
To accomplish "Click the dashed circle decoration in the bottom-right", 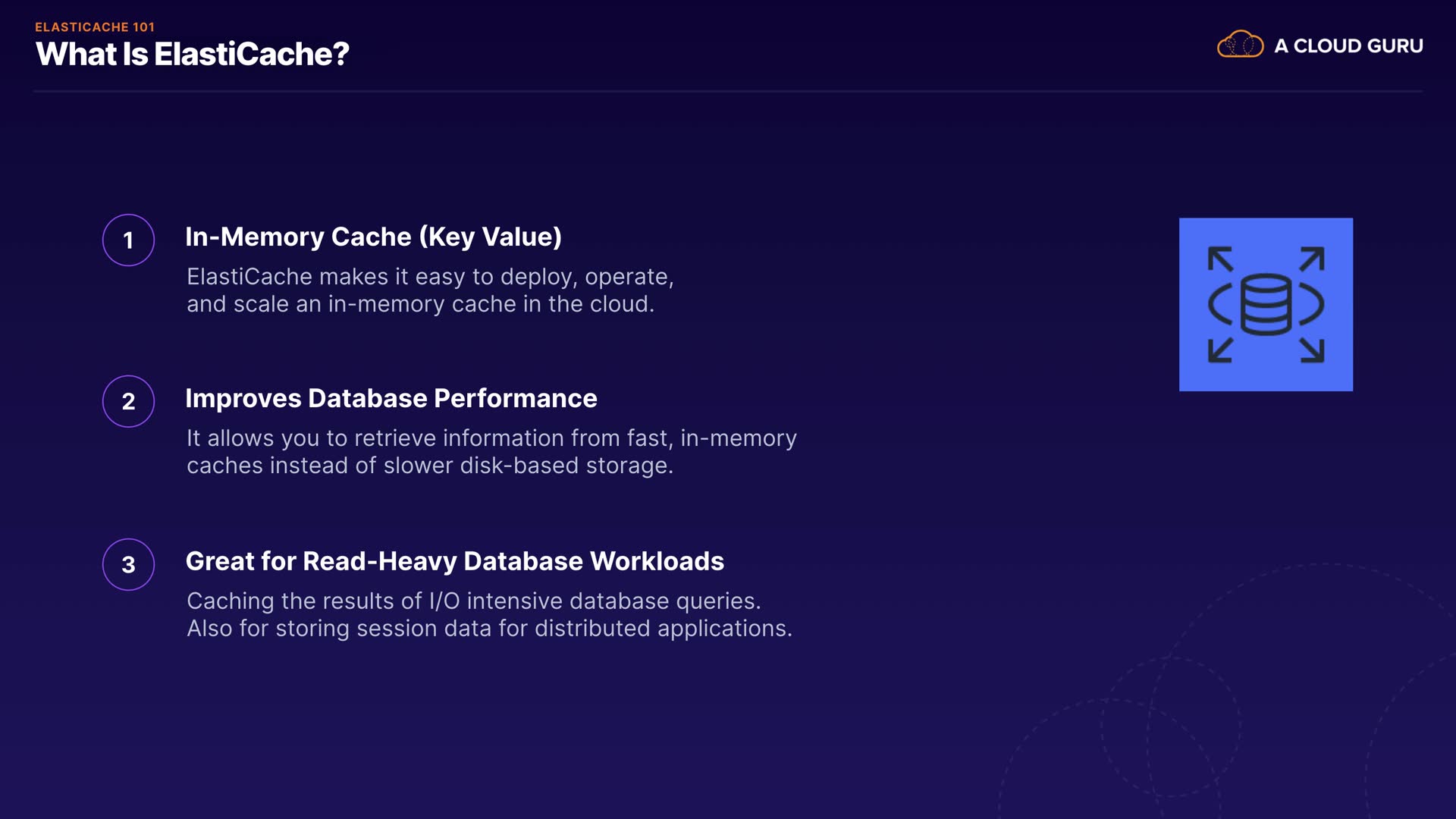I will 1171,726.
